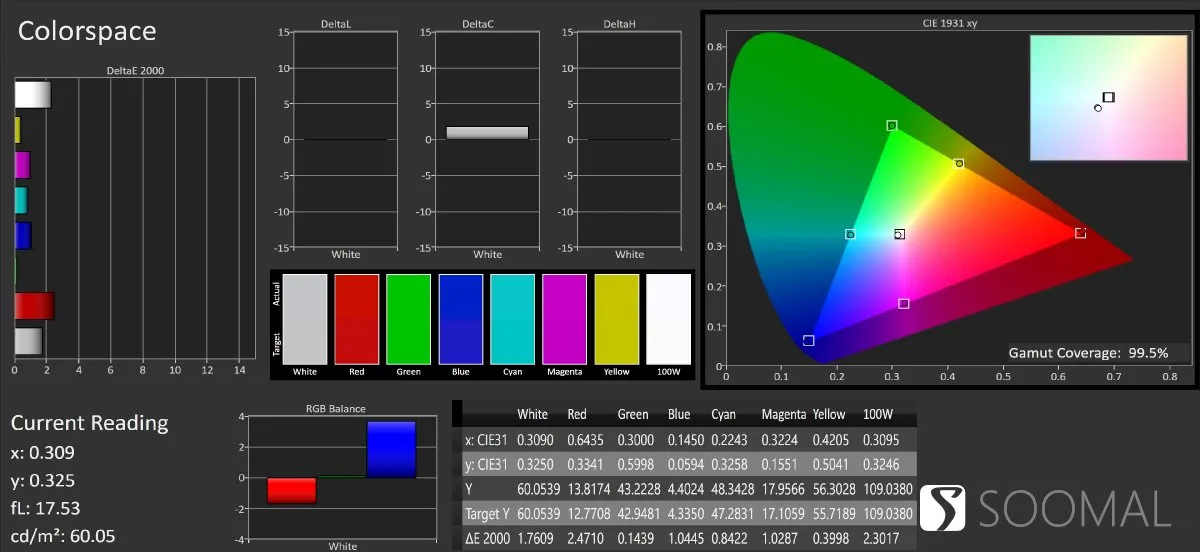Click the Gamut Coverage 99.5% readout
The height and width of the screenshot is (552, 1200).
1088,353
